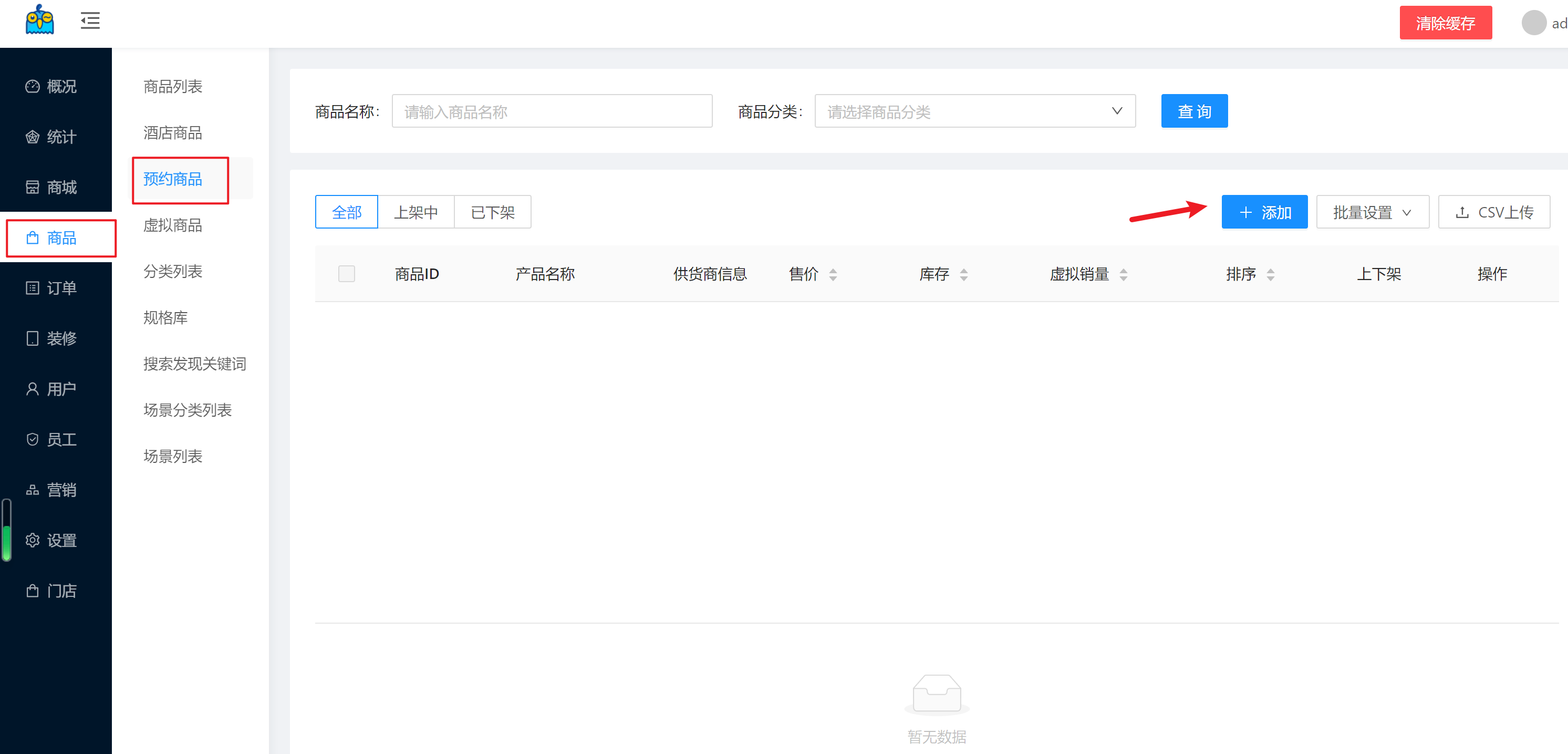1568x754 pixels.
Task: Open the 商城 mall sidebar icon
Action: pyautogui.click(x=32, y=188)
